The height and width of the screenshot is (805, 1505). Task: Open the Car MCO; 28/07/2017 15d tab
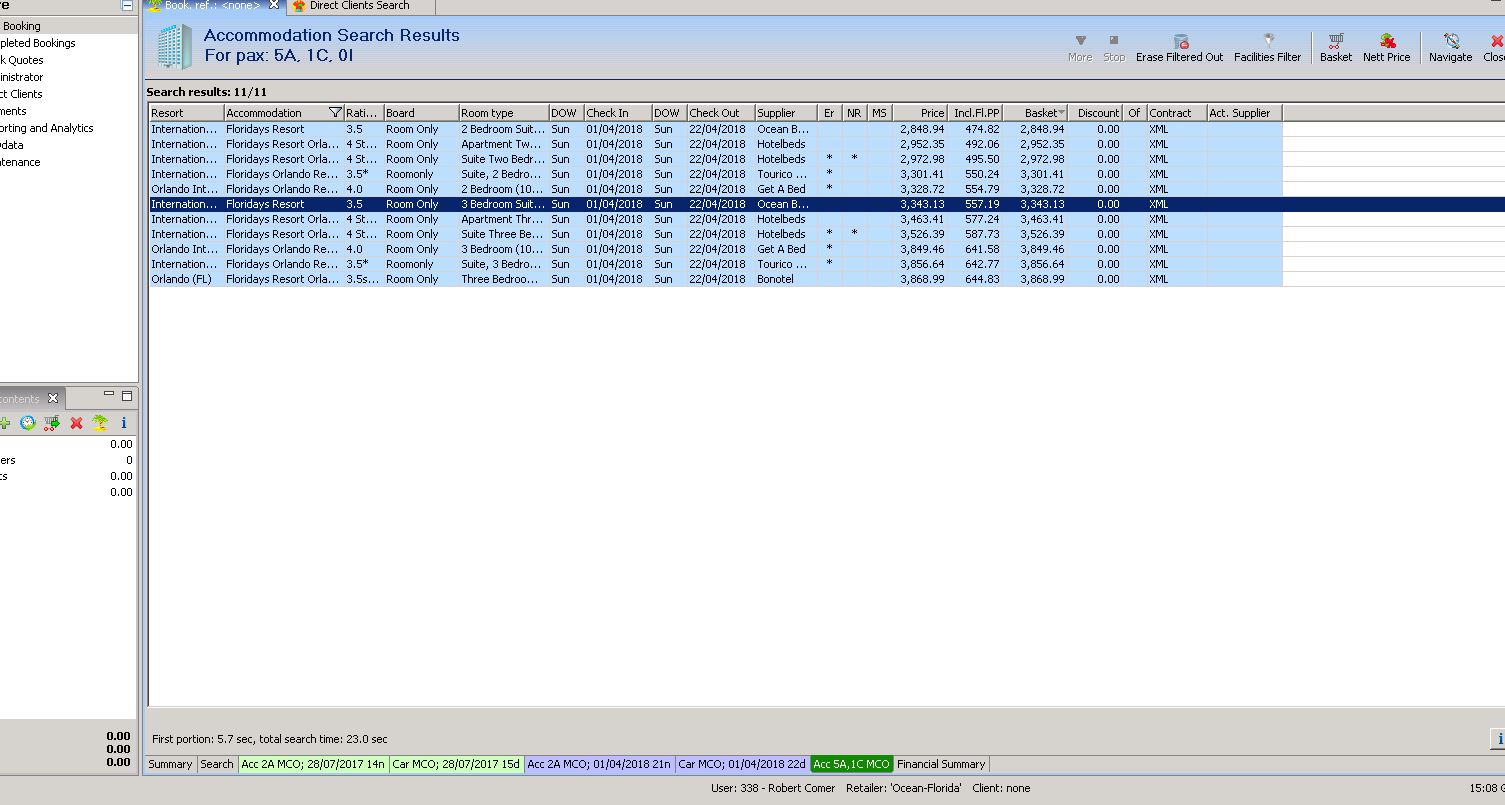456,764
